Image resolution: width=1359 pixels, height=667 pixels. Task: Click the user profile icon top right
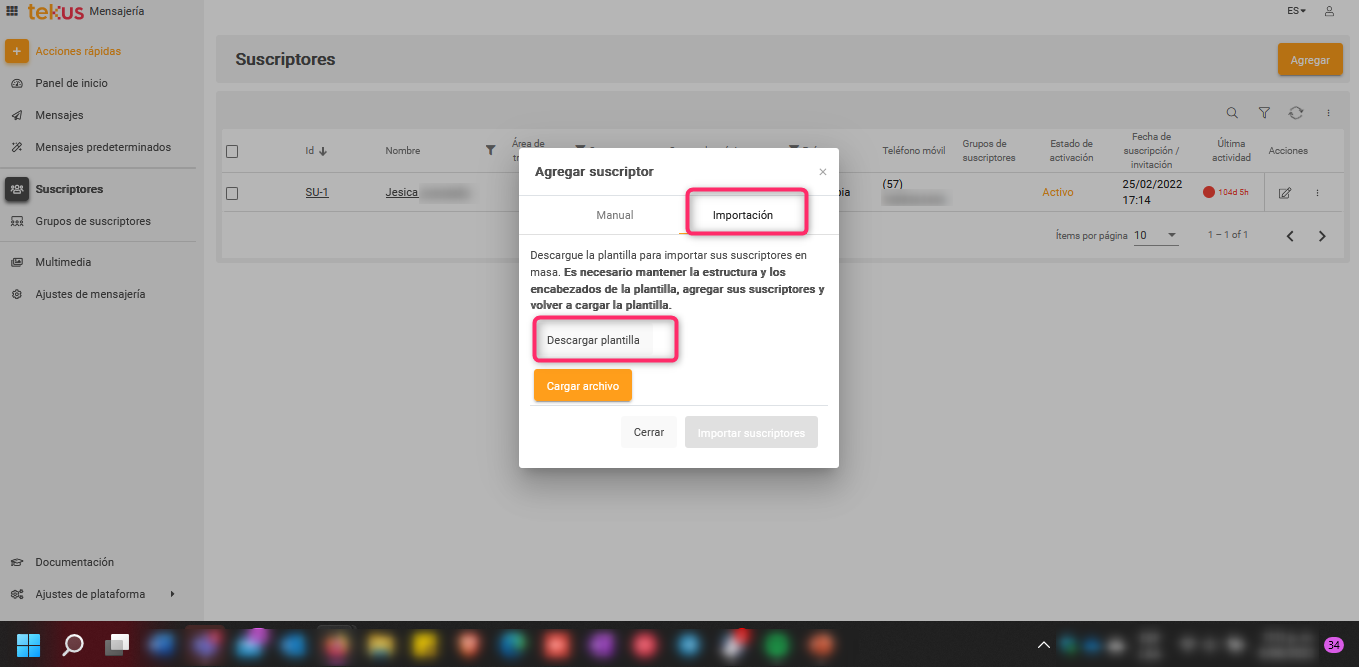[1329, 11]
